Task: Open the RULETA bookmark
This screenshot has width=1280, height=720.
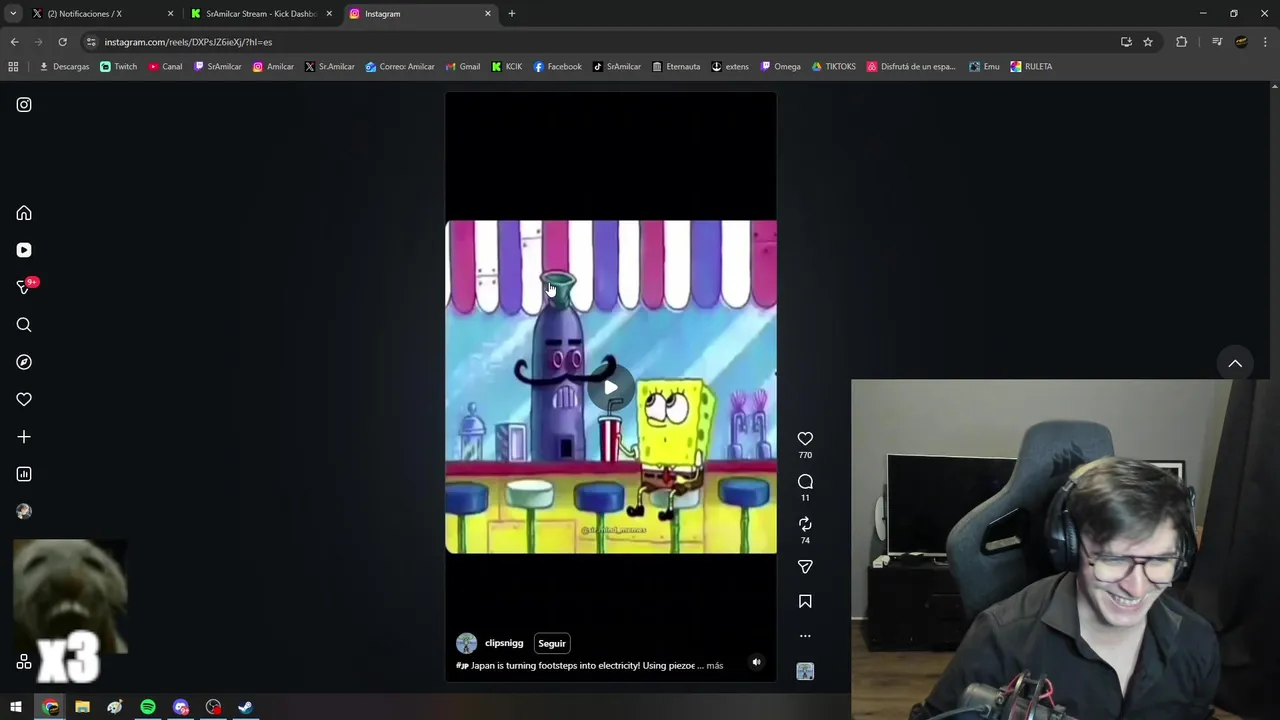Action: point(1031,67)
